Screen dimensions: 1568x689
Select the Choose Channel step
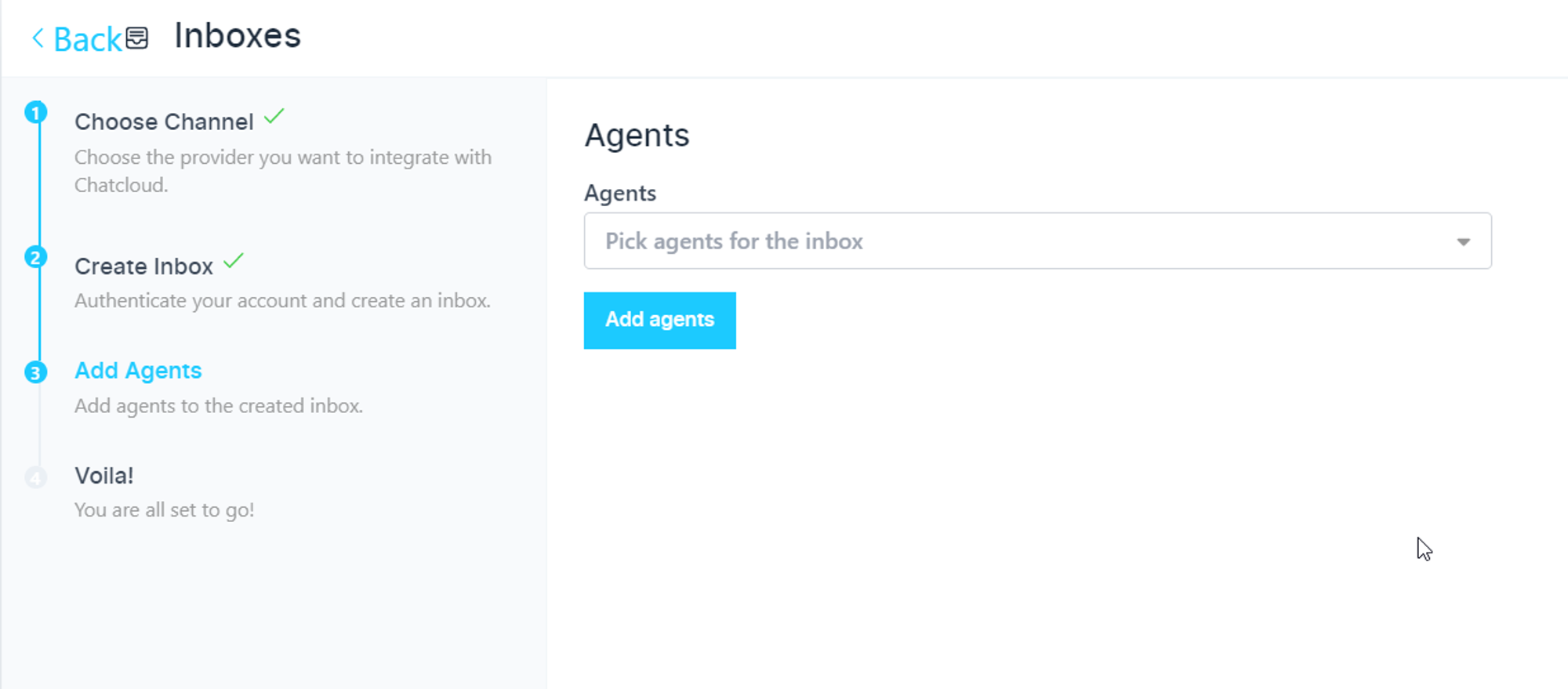click(164, 122)
